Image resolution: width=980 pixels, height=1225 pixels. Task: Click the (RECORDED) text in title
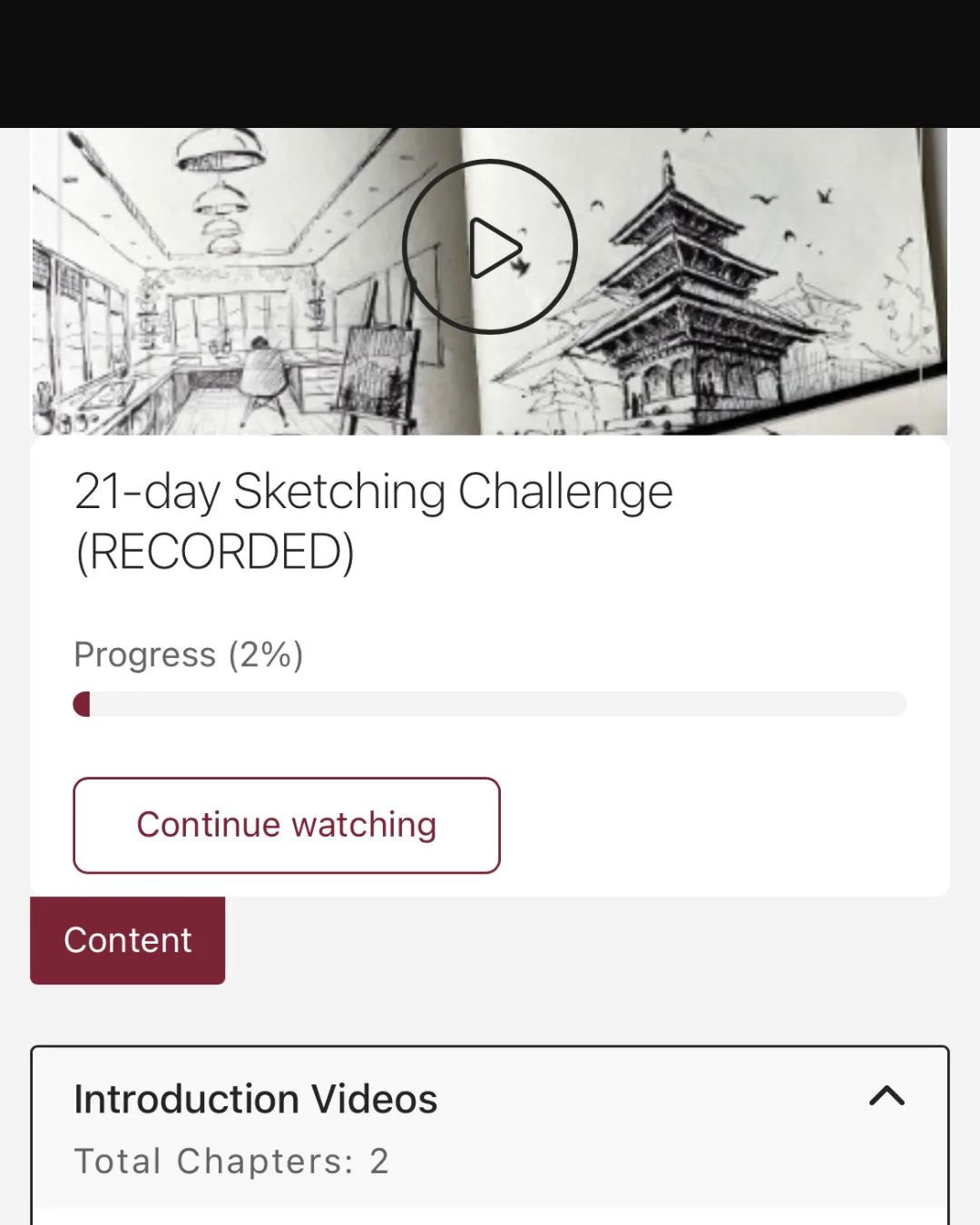(x=215, y=552)
